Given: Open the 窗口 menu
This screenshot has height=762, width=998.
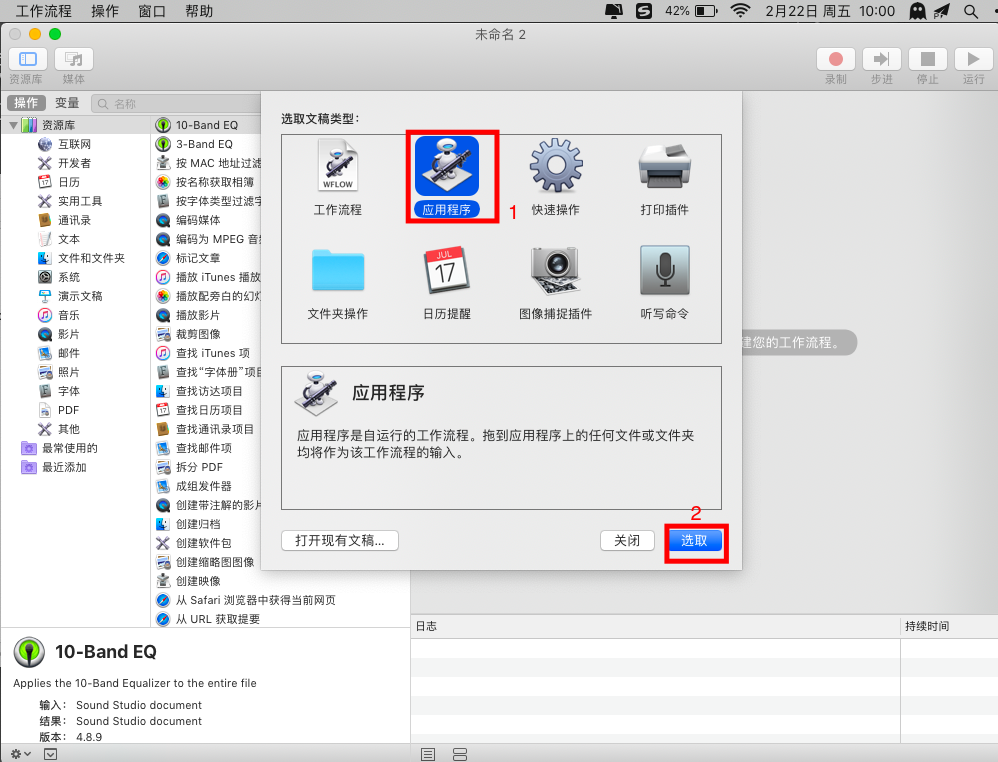Looking at the screenshot, I should [x=152, y=11].
